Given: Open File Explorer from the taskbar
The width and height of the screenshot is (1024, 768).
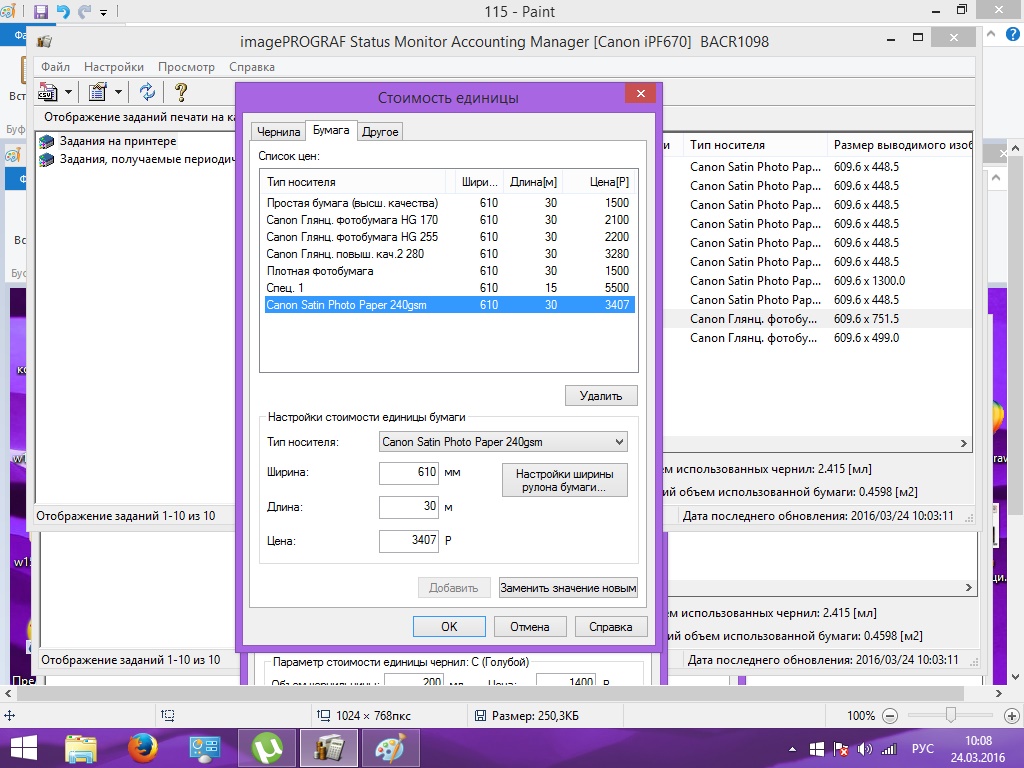Looking at the screenshot, I should pyautogui.click(x=81, y=748).
